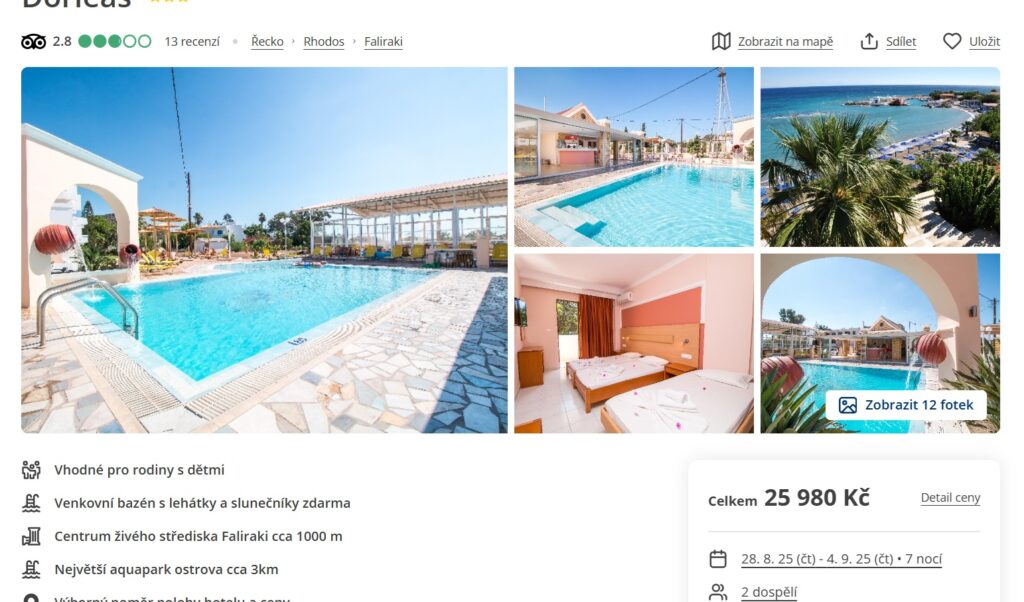This screenshot has height=602, width=1024.
Task: Click the guests people icon by 2 dospělí
Action: [718, 592]
